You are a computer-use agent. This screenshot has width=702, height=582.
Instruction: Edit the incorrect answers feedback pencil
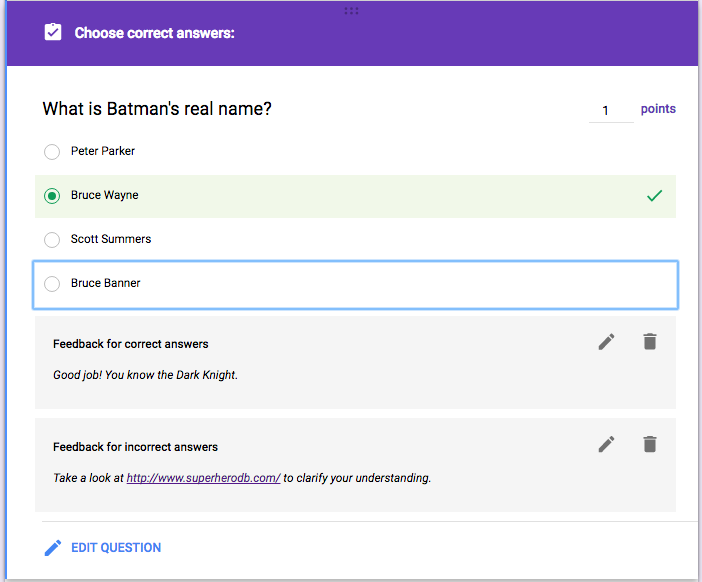coord(606,444)
